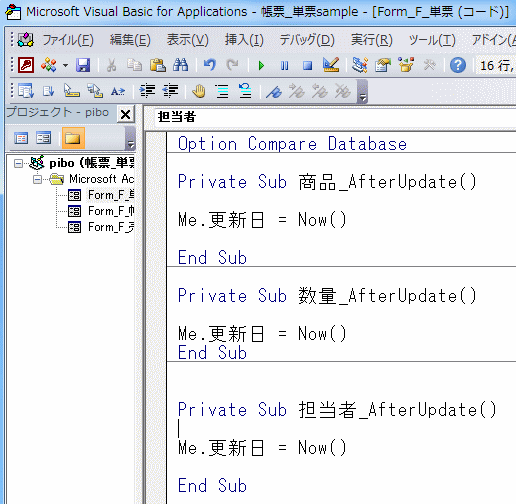Click the Indent icon
The width and height of the screenshot is (516, 504).
tap(147, 91)
